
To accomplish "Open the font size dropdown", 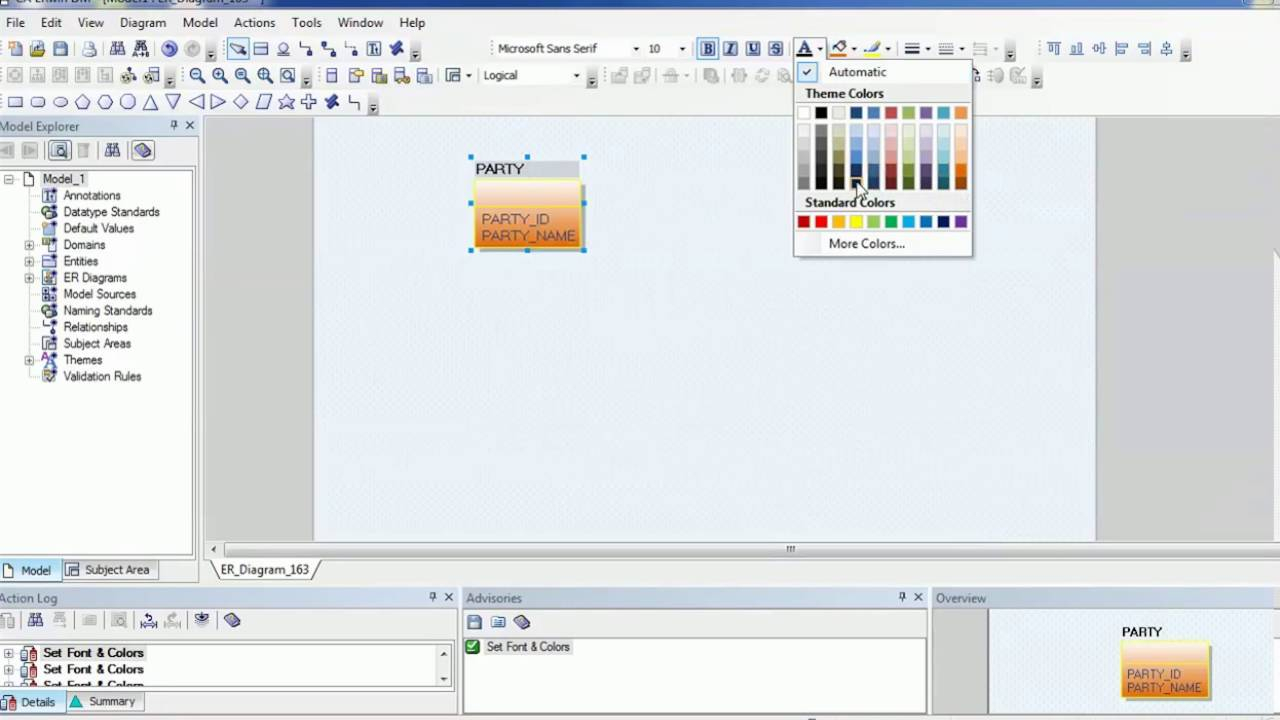I will click(x=684, y=48).
